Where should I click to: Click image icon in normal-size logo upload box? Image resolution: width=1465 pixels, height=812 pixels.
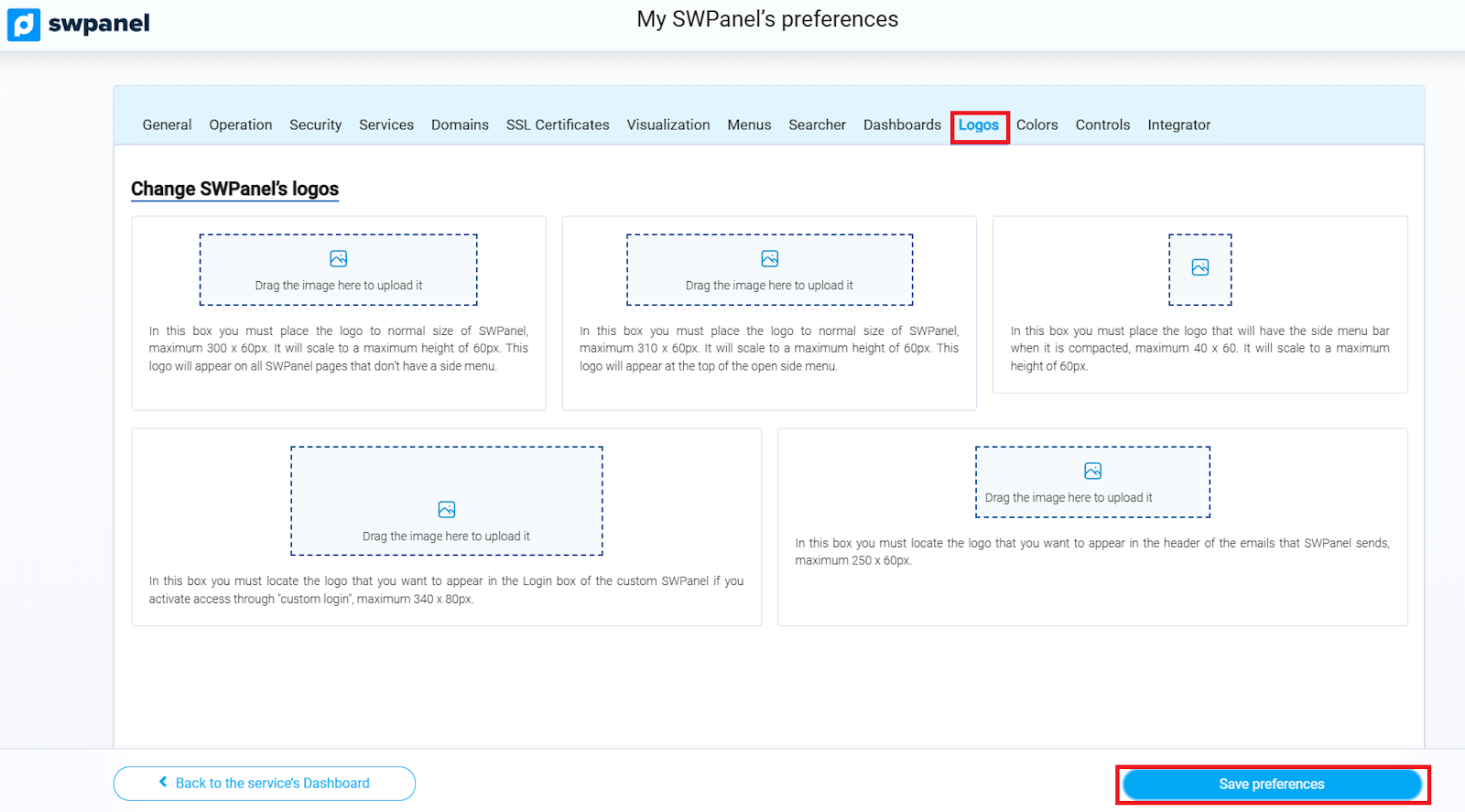(338, 259)
